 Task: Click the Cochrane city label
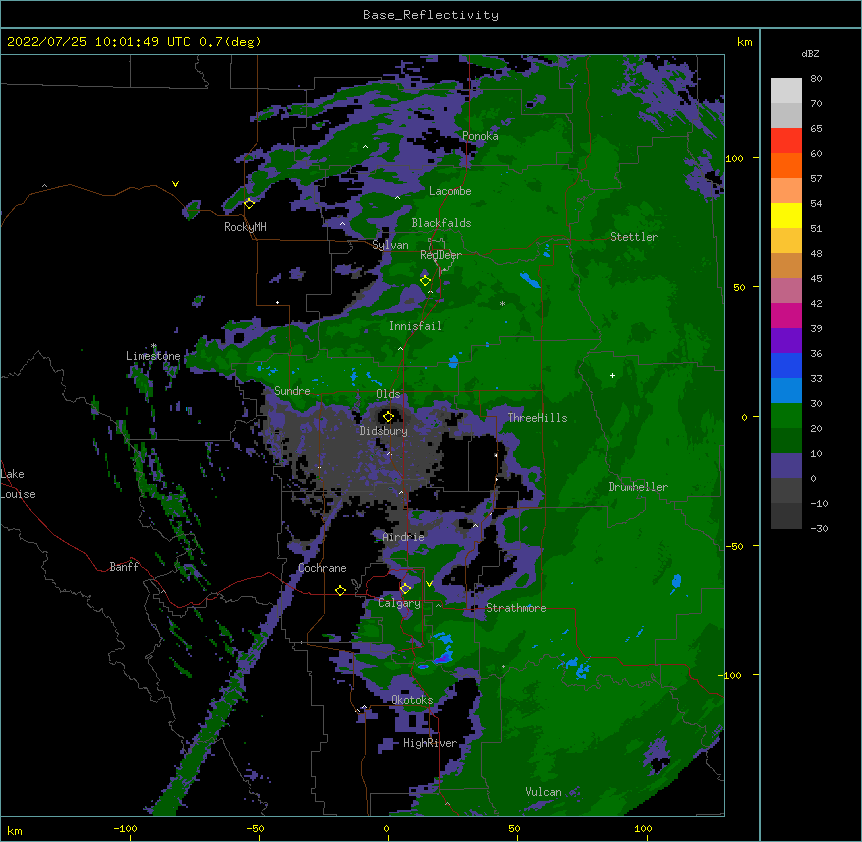(x=322, y=568)
